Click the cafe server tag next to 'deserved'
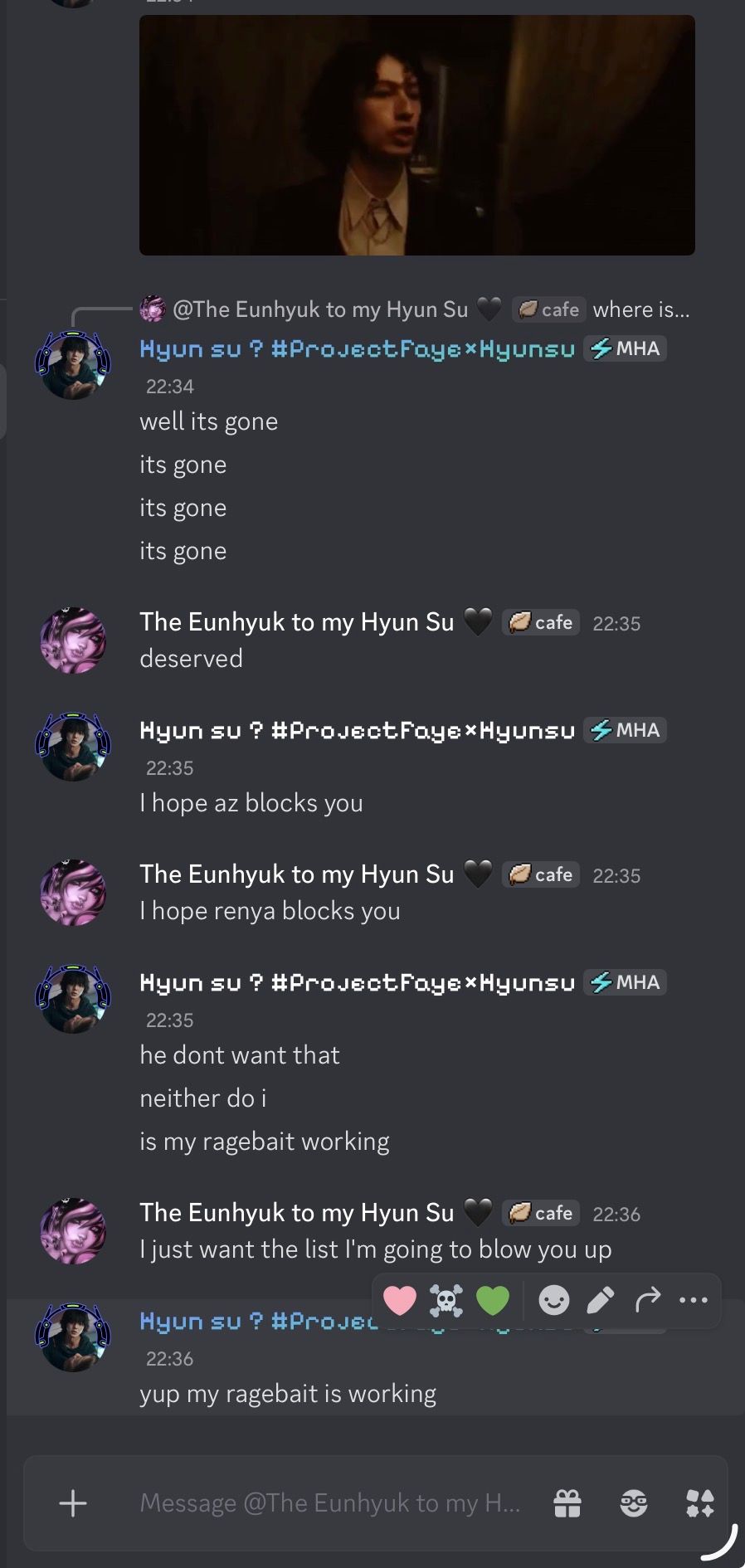This screenshot has width=745, height=1568. [x=541, y=622]
